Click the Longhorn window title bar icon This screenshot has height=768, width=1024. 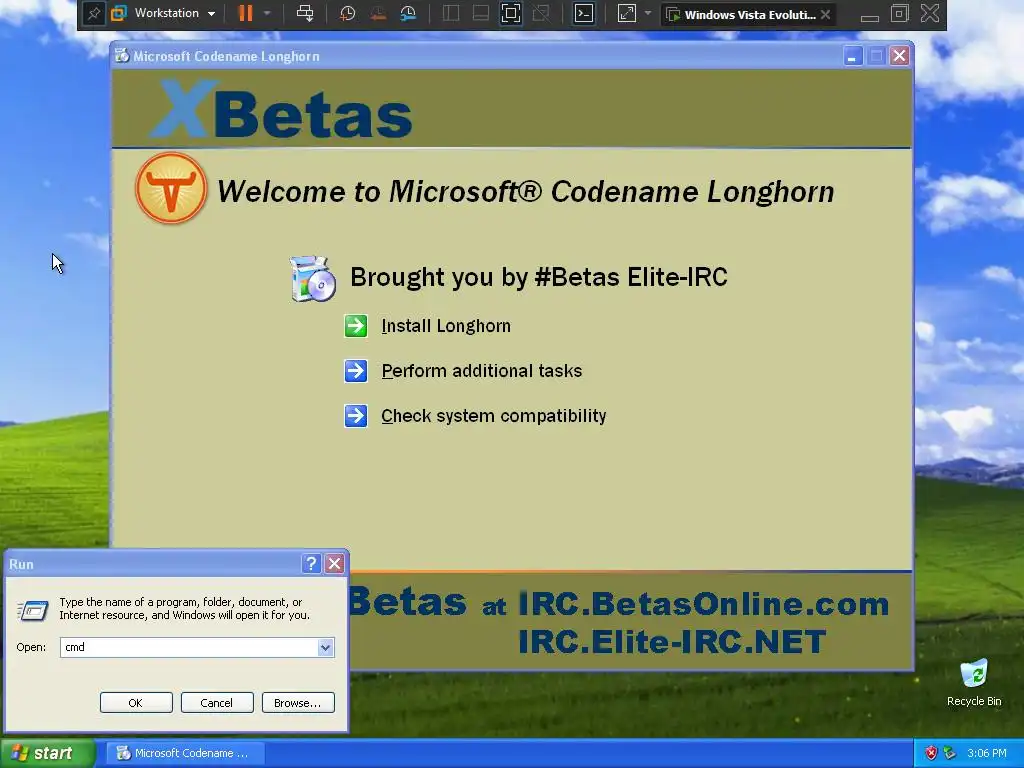point(122,56)
